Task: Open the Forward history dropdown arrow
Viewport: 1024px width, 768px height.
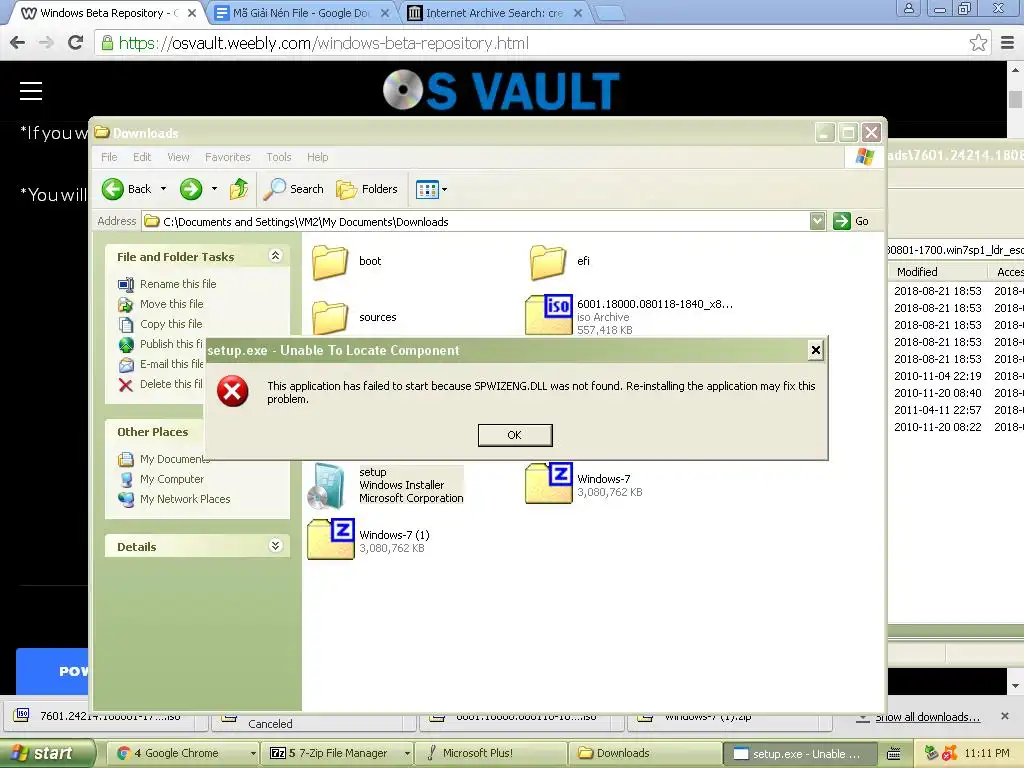Action: click(214, 189)
